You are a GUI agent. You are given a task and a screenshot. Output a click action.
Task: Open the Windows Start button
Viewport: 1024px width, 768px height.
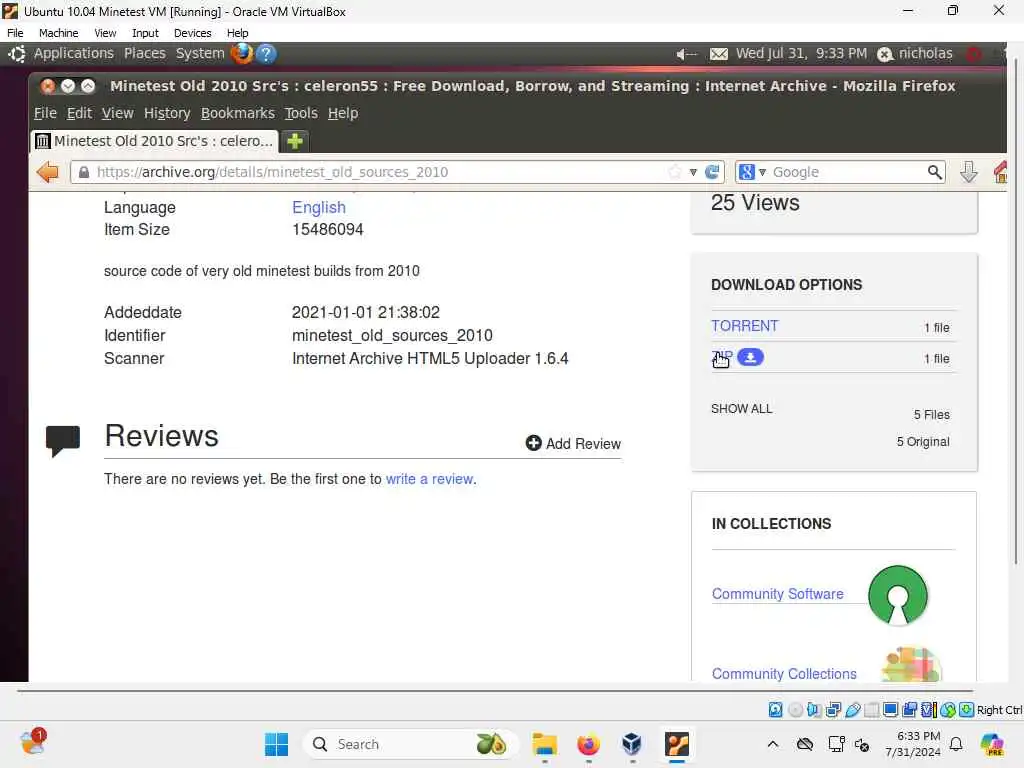(x=276, y=744)
